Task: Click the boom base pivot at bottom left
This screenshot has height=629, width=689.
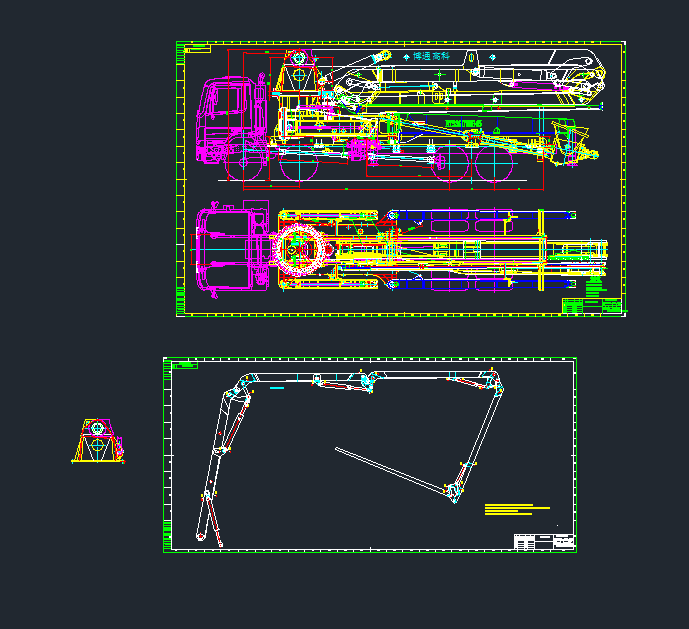Action: click(x=203, y=537)
